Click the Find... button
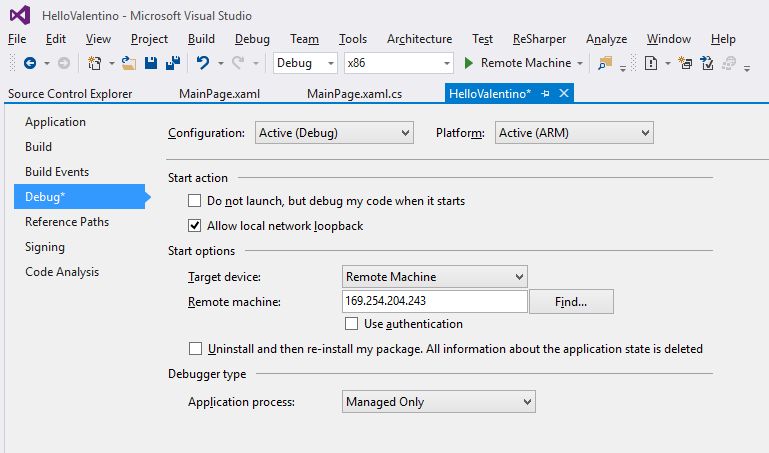 pos(570,301)
